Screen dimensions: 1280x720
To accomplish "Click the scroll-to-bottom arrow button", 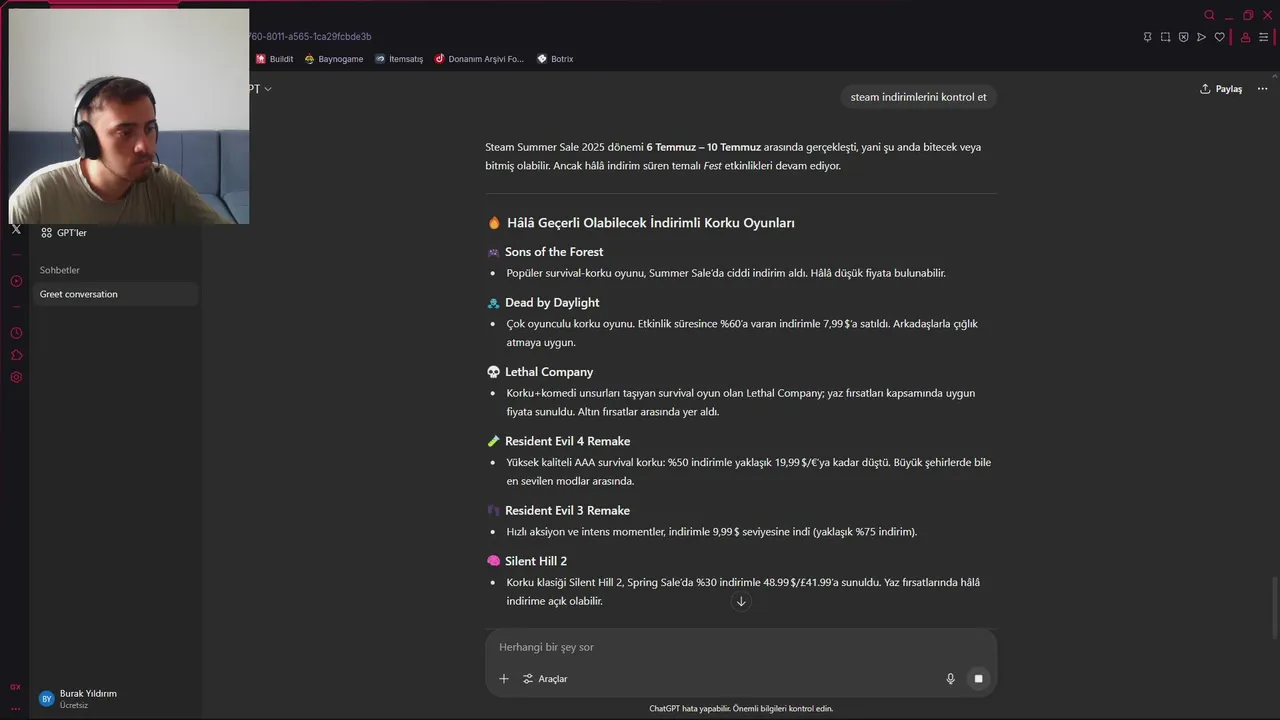I will (741, 601).
